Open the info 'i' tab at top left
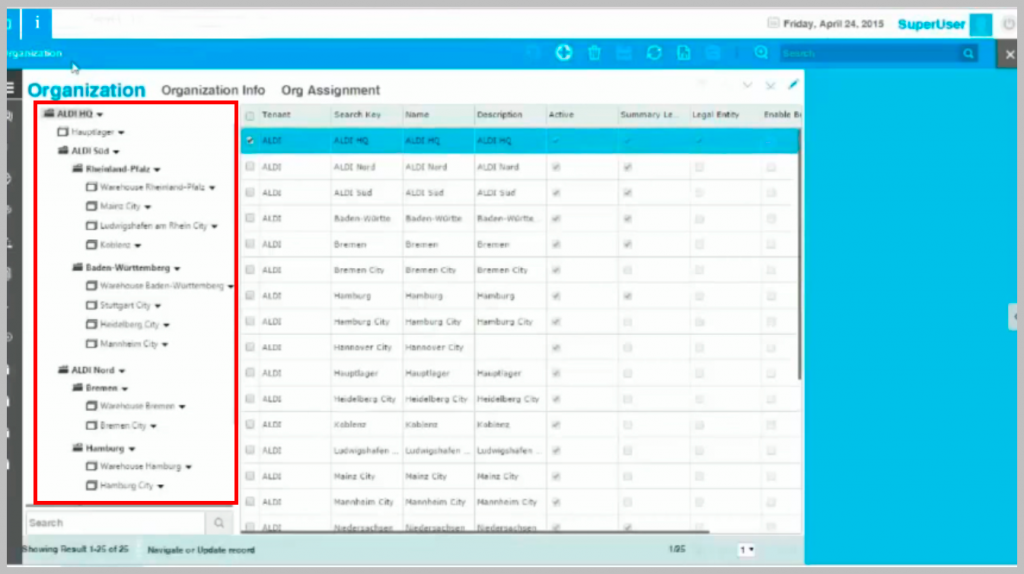Screen dimensions: 1024x574 tap(37, 23)
